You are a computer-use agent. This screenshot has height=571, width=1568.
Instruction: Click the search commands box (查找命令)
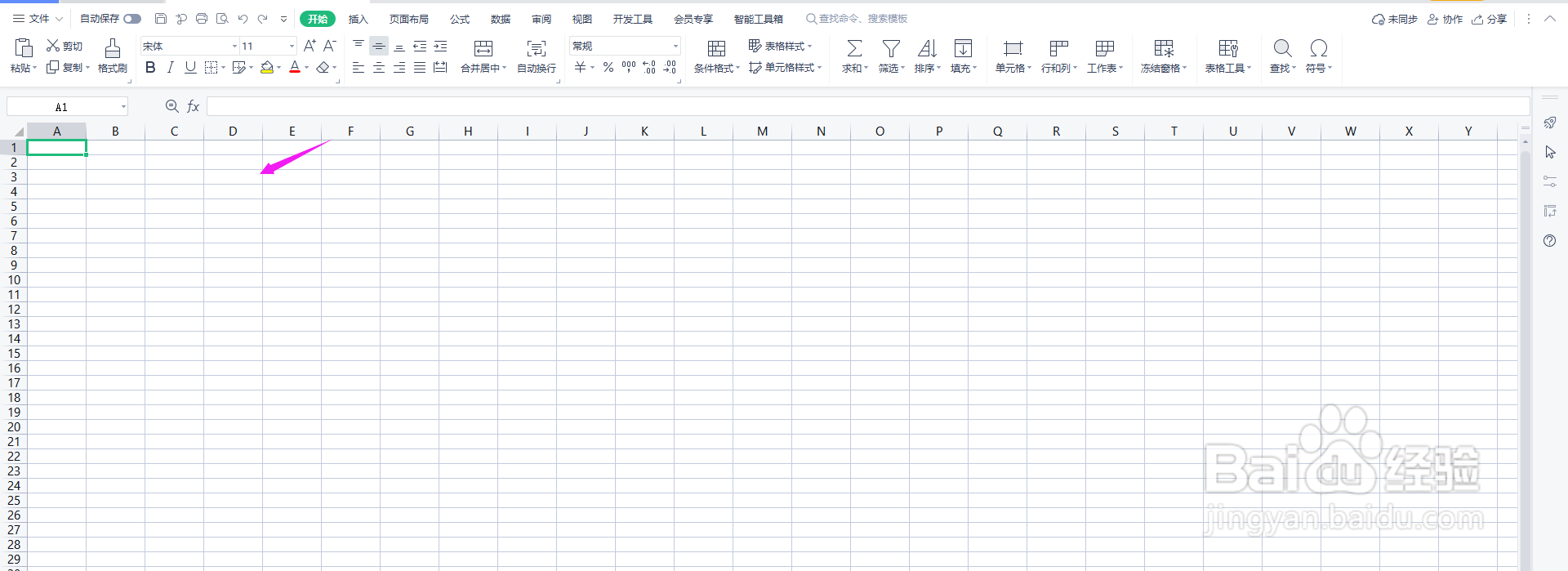pyautogui.click(x=857, y=19)
